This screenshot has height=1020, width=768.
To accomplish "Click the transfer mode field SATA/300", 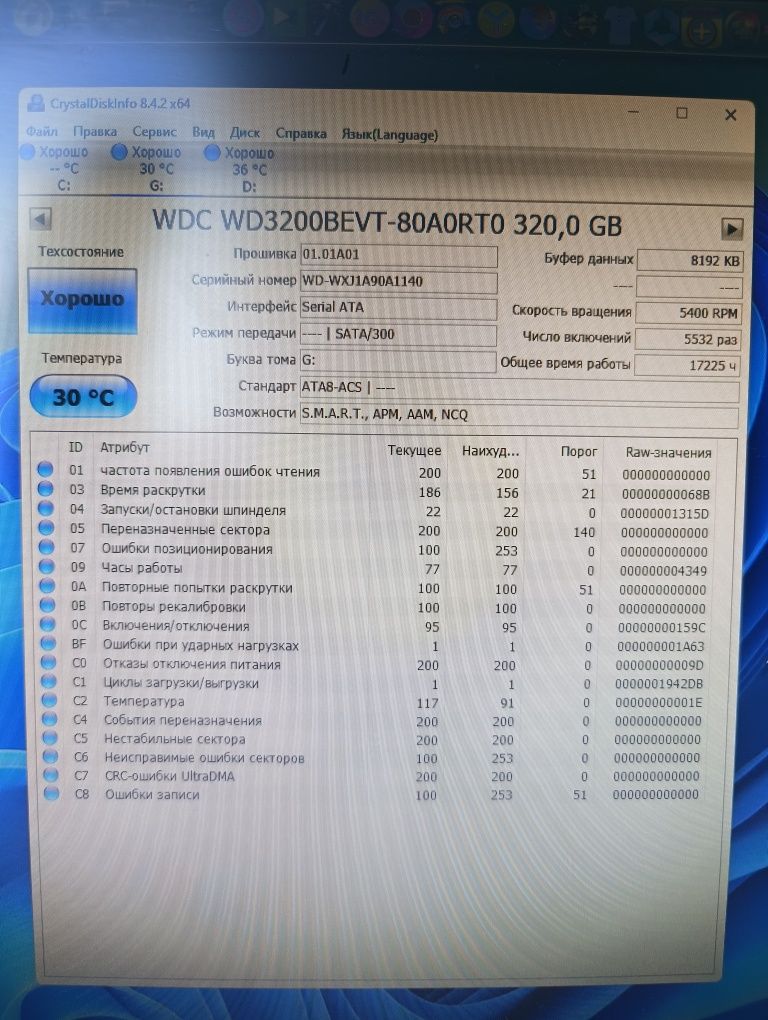I will tap(398, 334).
